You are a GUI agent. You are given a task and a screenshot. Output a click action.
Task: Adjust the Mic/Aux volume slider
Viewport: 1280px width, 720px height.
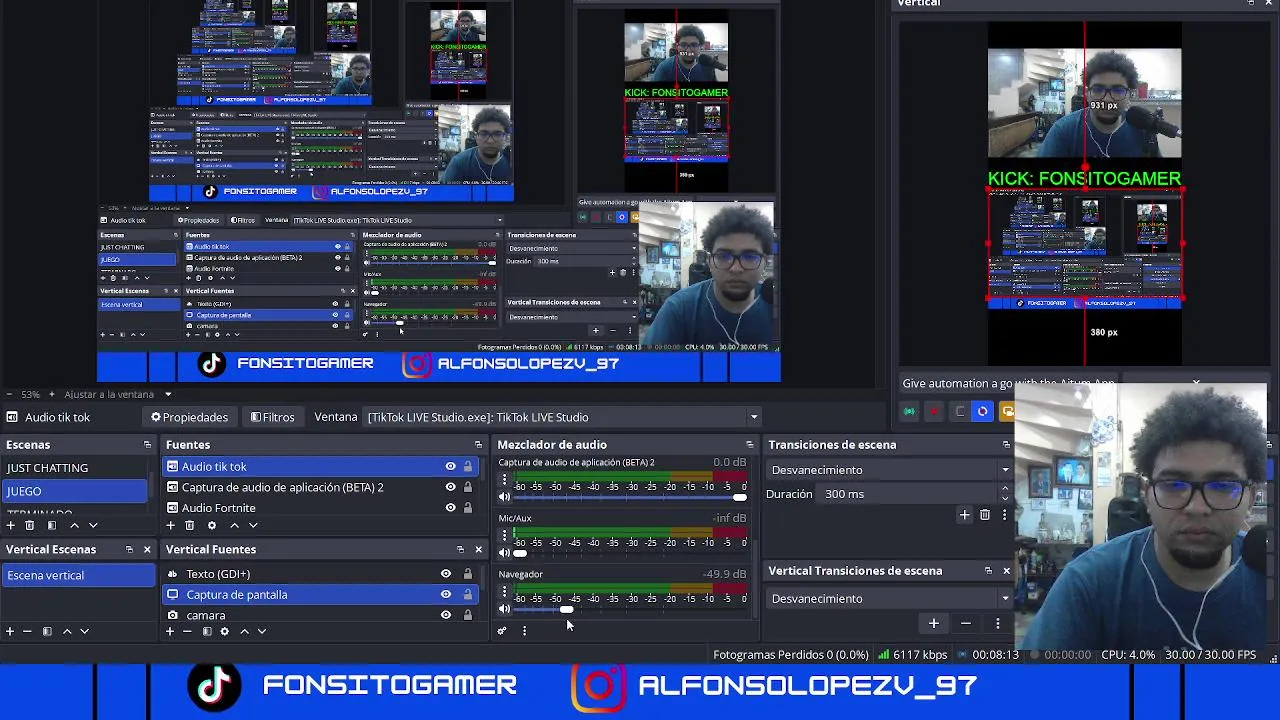tap(520, 553)
